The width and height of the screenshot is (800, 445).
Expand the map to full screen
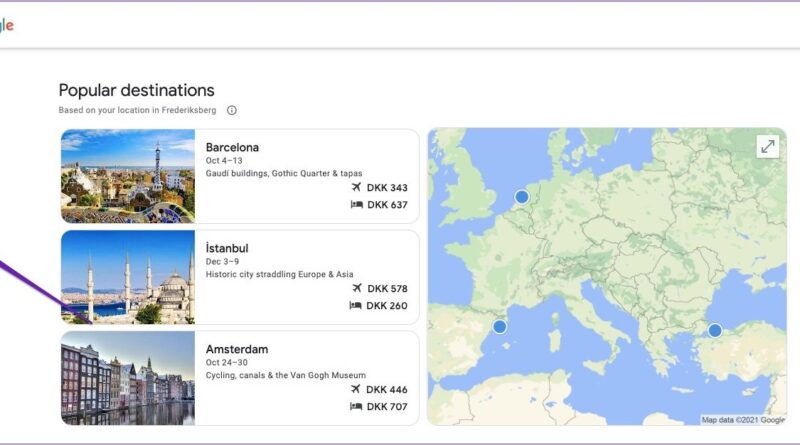tap(767, 146)
